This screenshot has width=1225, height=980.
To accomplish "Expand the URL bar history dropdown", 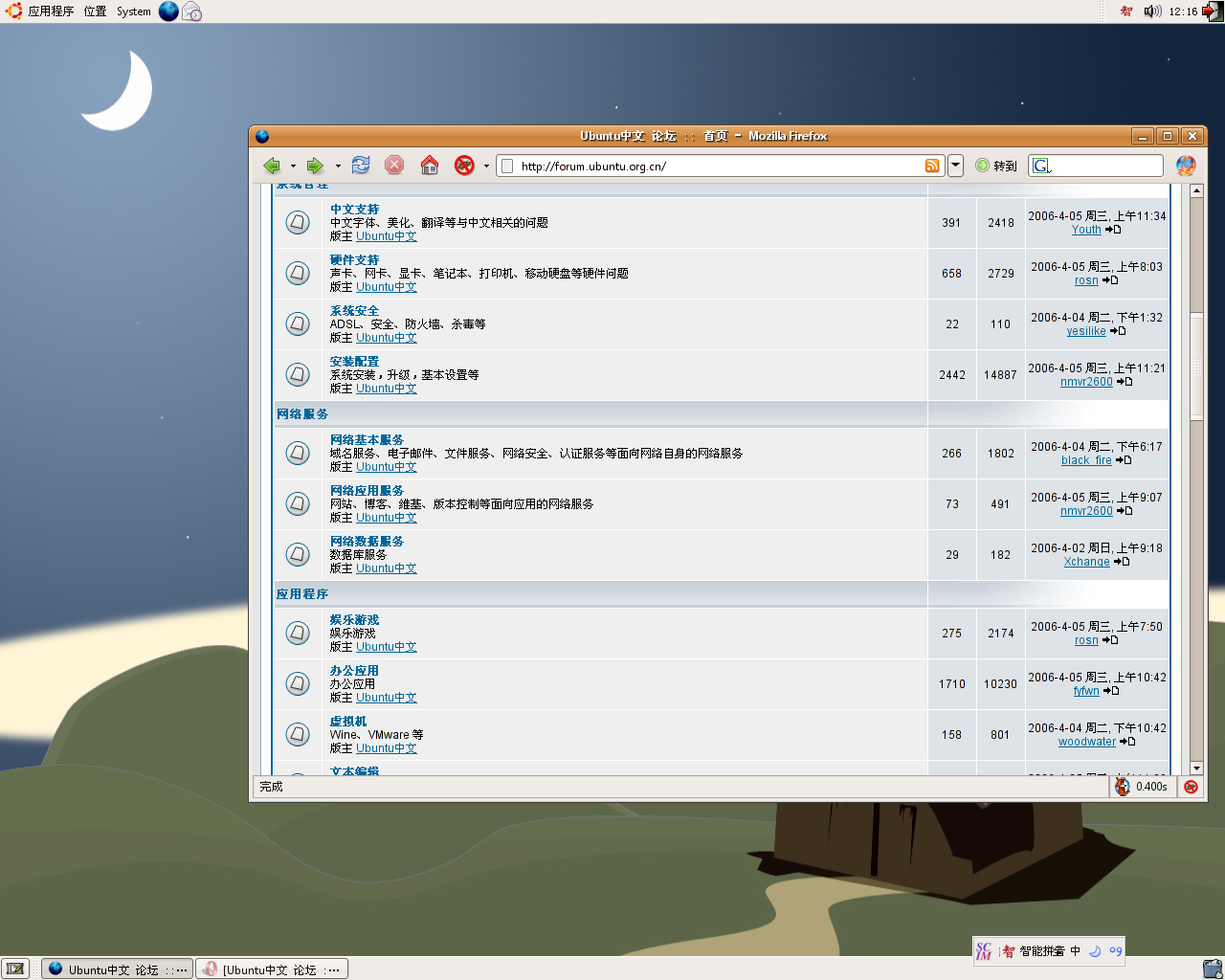I will click(955, 166).
